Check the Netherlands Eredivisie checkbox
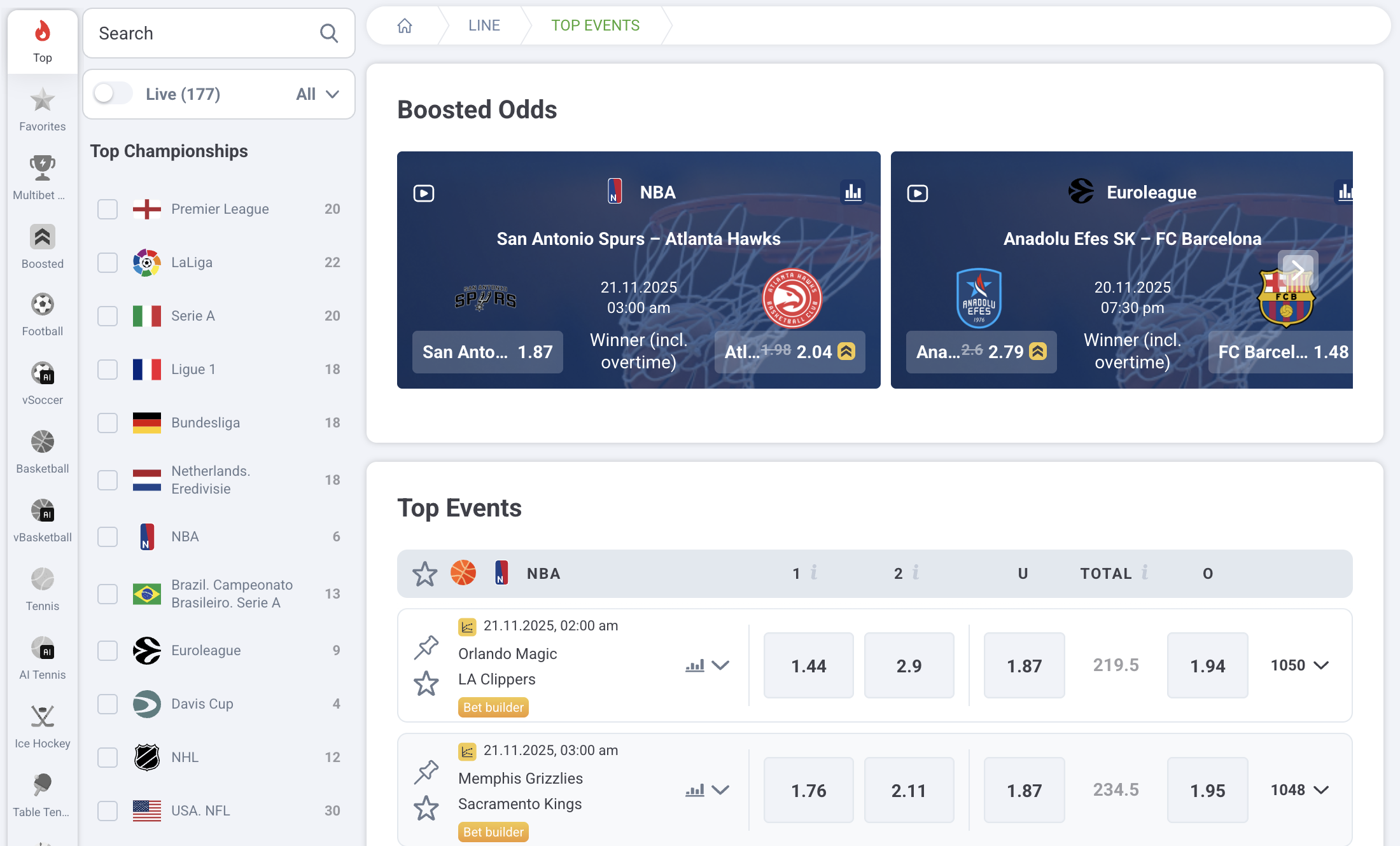This screenshot has height=846, width=1400. point(108,480)
